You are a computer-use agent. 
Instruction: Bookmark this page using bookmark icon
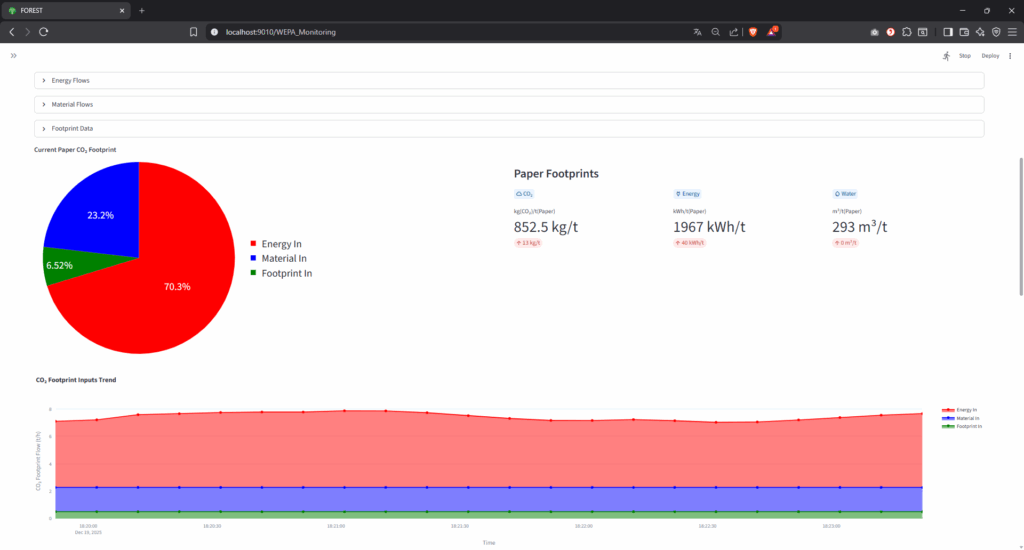(x=194, y=32)
